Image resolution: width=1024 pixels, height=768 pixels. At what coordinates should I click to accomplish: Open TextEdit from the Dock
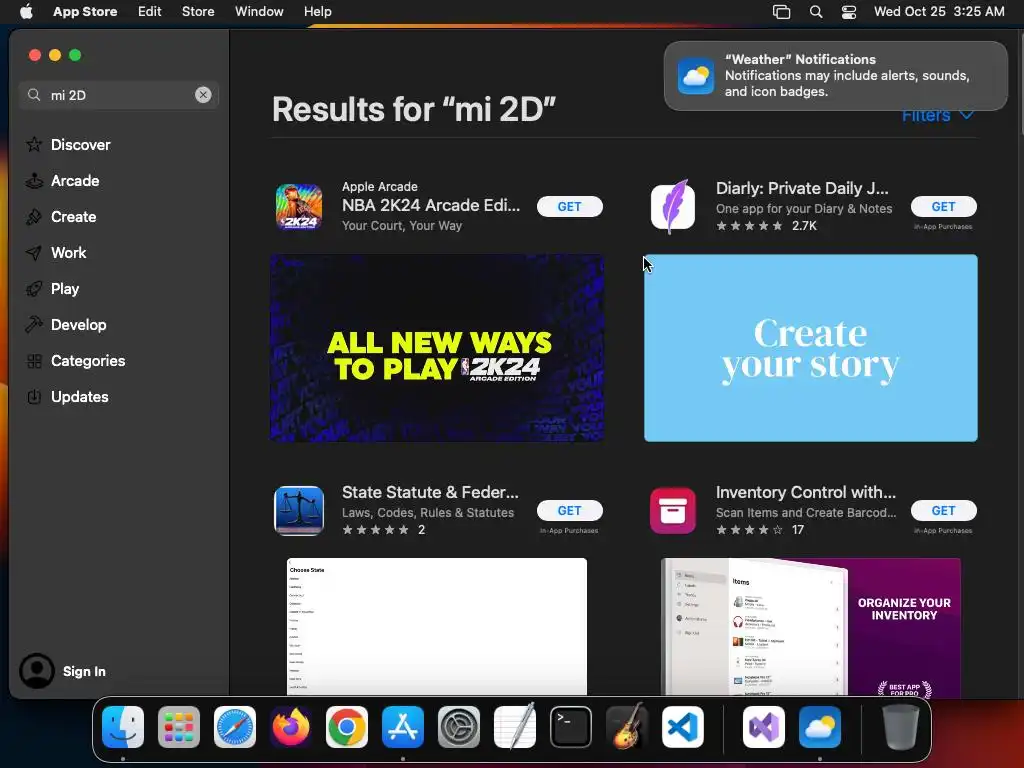(x=515, y=726)
